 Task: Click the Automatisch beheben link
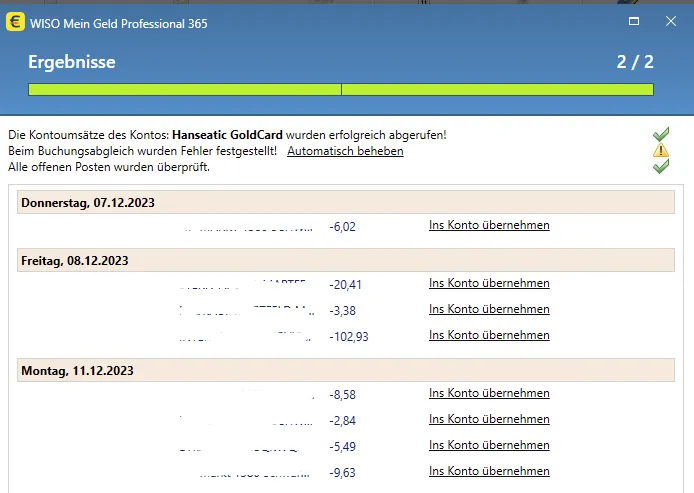click(345, 151)
